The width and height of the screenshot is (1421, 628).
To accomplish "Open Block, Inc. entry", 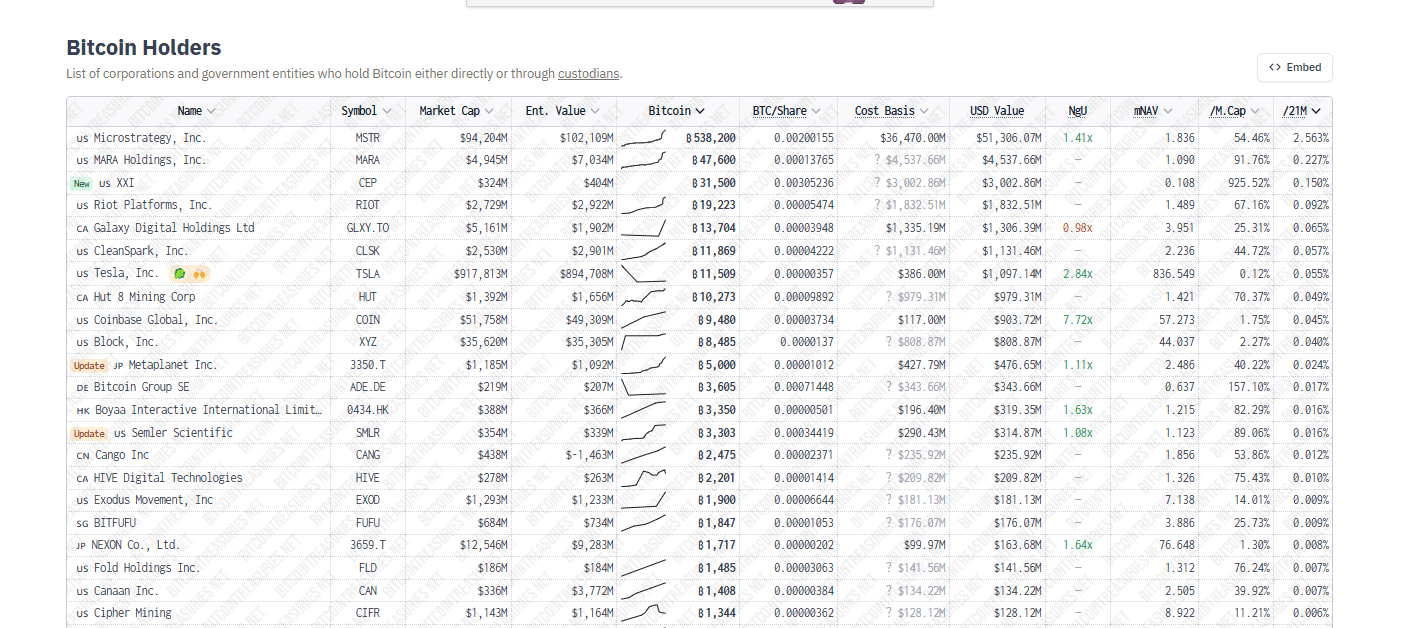I will [125, 342].
